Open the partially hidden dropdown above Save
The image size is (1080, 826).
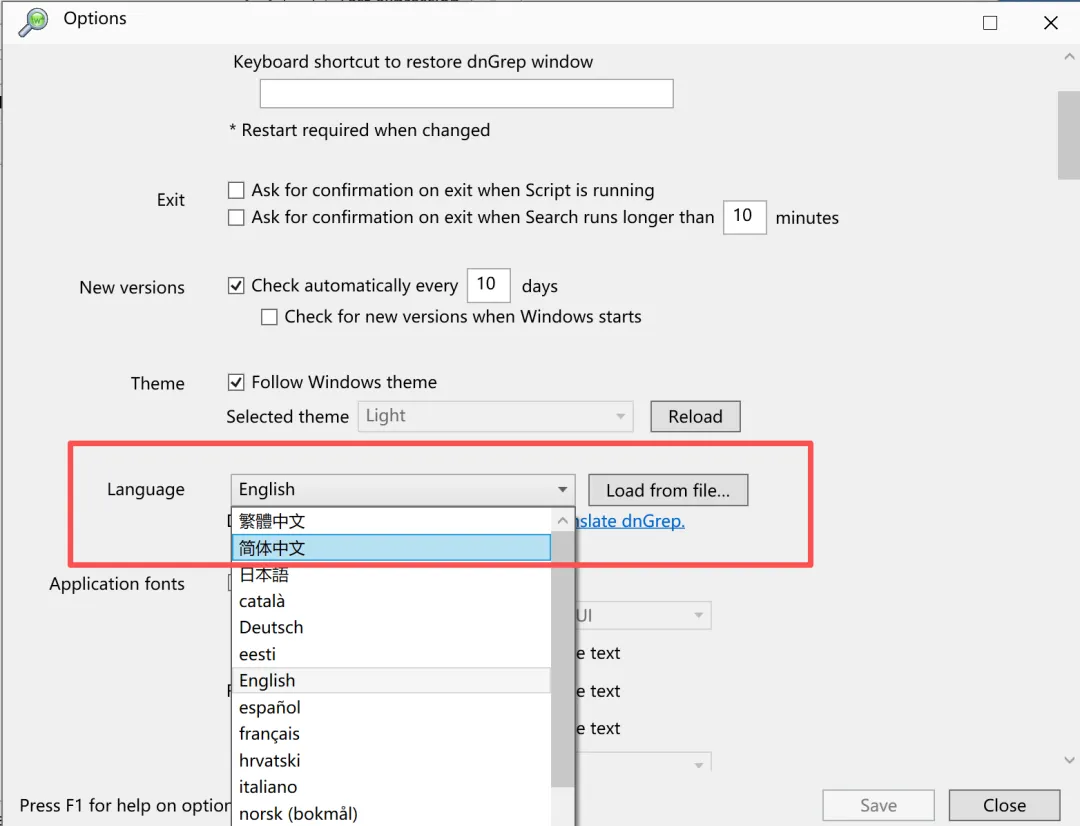point(643,762)
